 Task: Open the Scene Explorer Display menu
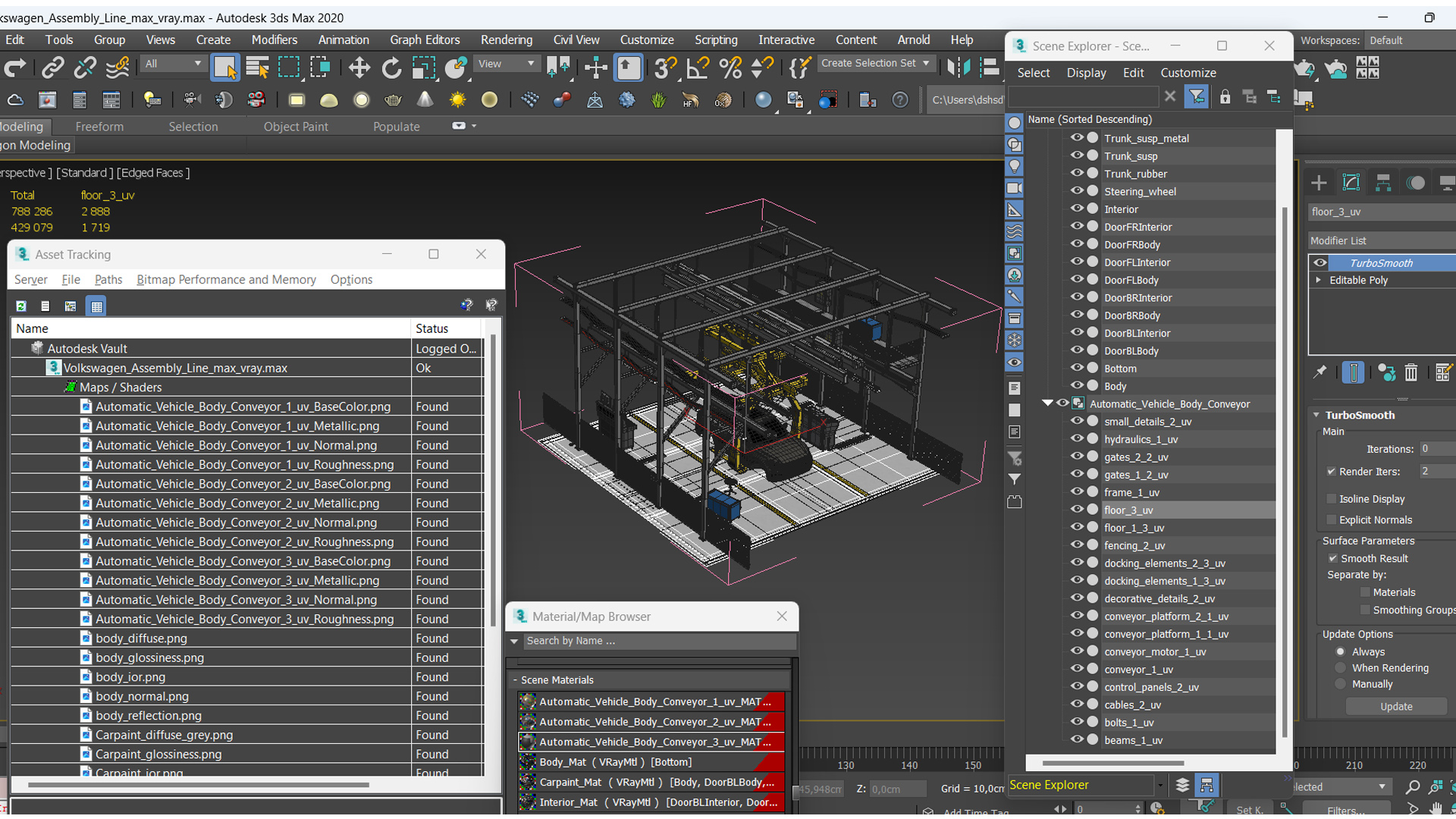(x=1086, y=73)
